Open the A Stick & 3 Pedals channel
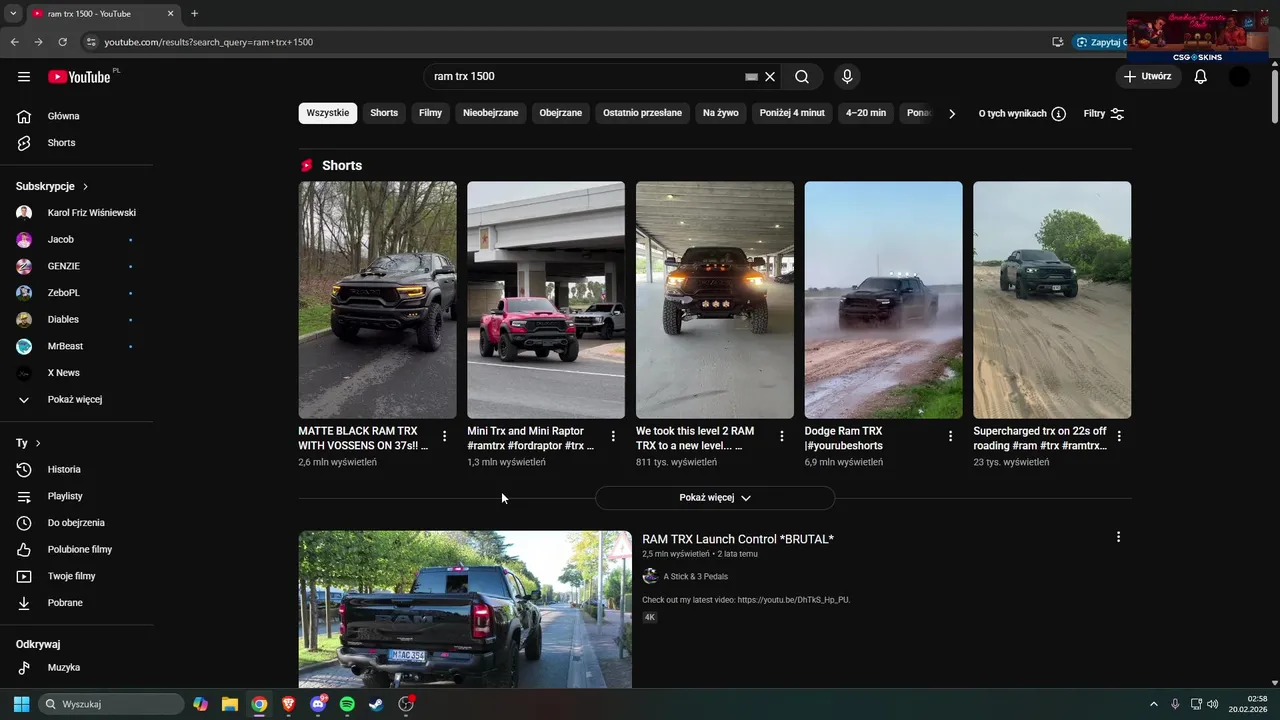Viewport: 1280px width, 720px height. pyautogui.click(x=695, y=577)
